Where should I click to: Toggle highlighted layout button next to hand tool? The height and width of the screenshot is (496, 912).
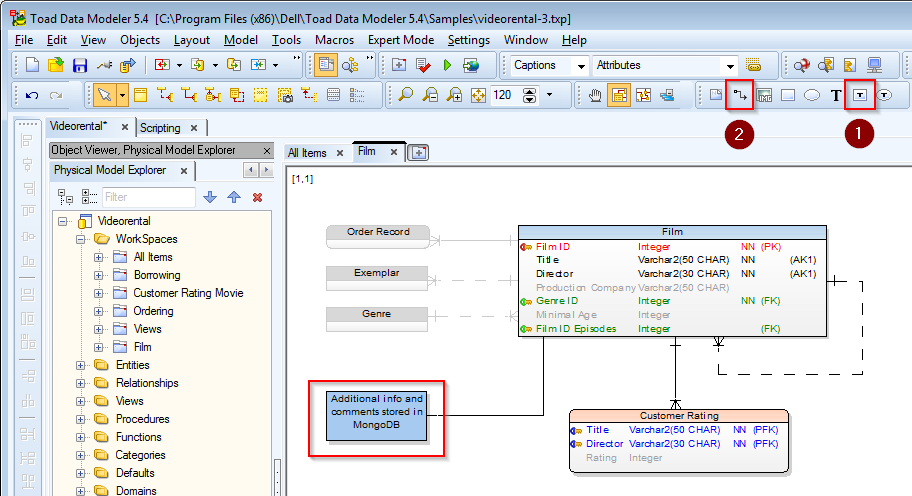click(619, 95)
